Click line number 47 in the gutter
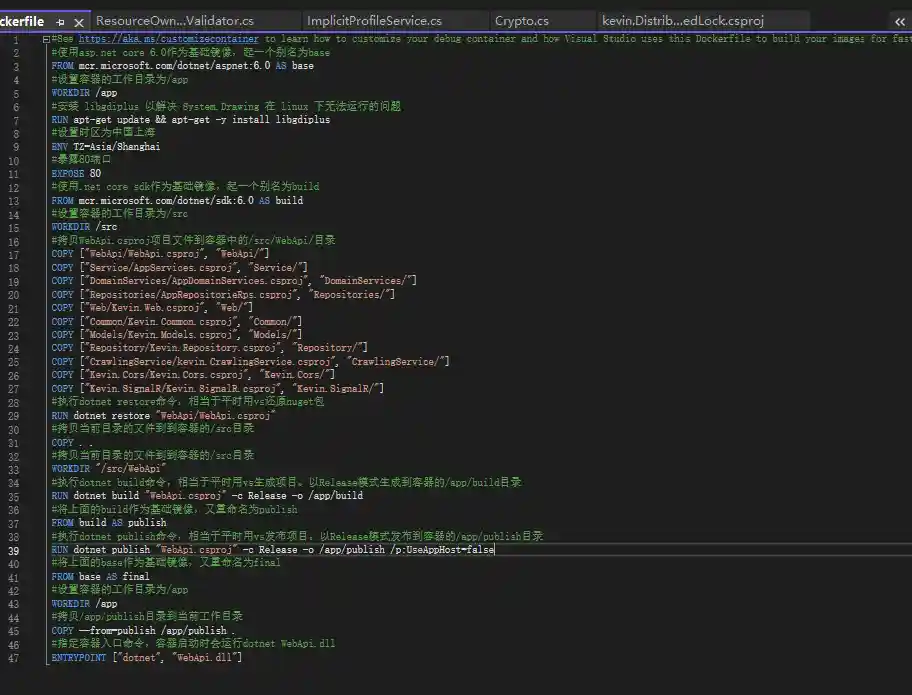Screen dimensions: 912x695 14,658
